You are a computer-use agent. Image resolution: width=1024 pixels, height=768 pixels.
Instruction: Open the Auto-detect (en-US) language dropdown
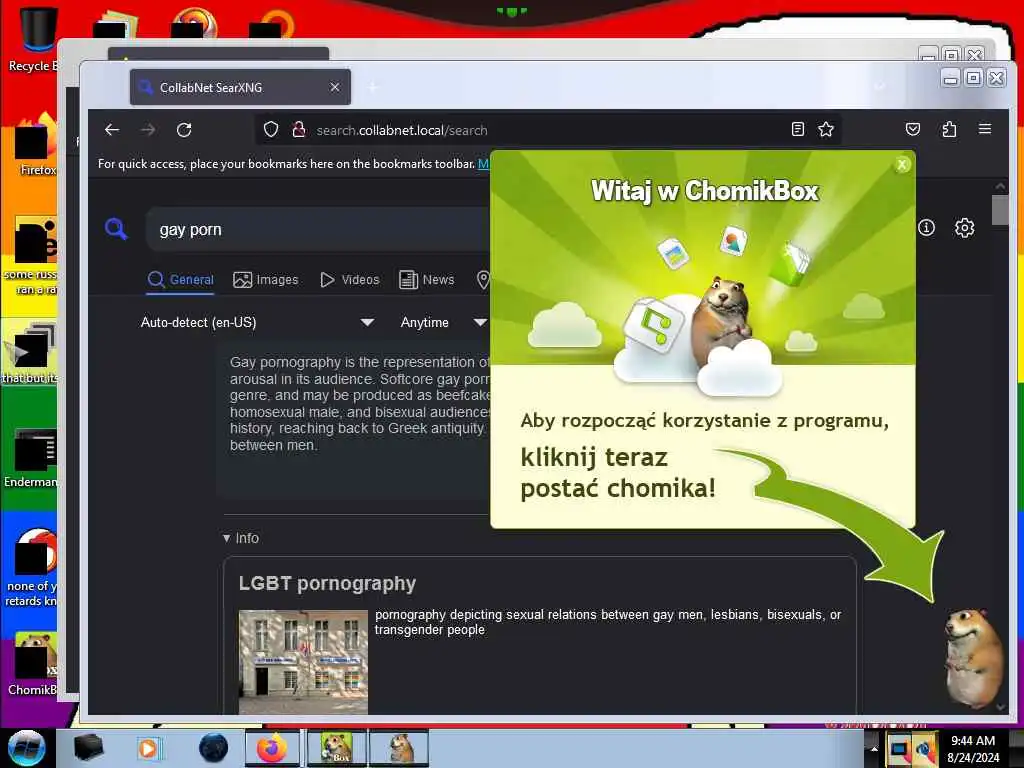(x=257, y=322)
